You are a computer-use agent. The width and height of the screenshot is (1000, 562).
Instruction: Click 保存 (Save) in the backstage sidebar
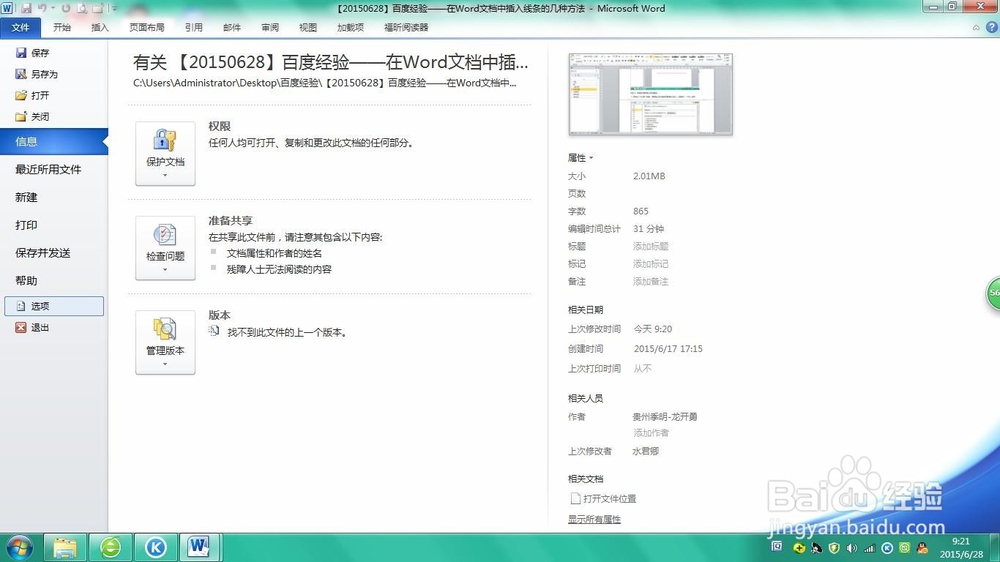[33, 53]
